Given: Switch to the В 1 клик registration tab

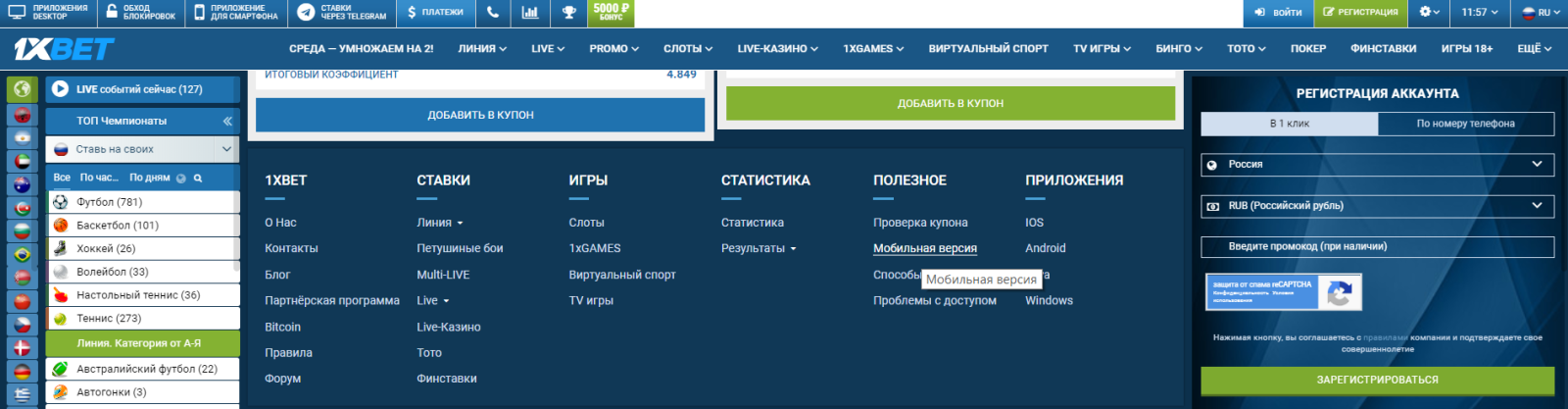Looking at the screenshot, I should pos(1290,124).
